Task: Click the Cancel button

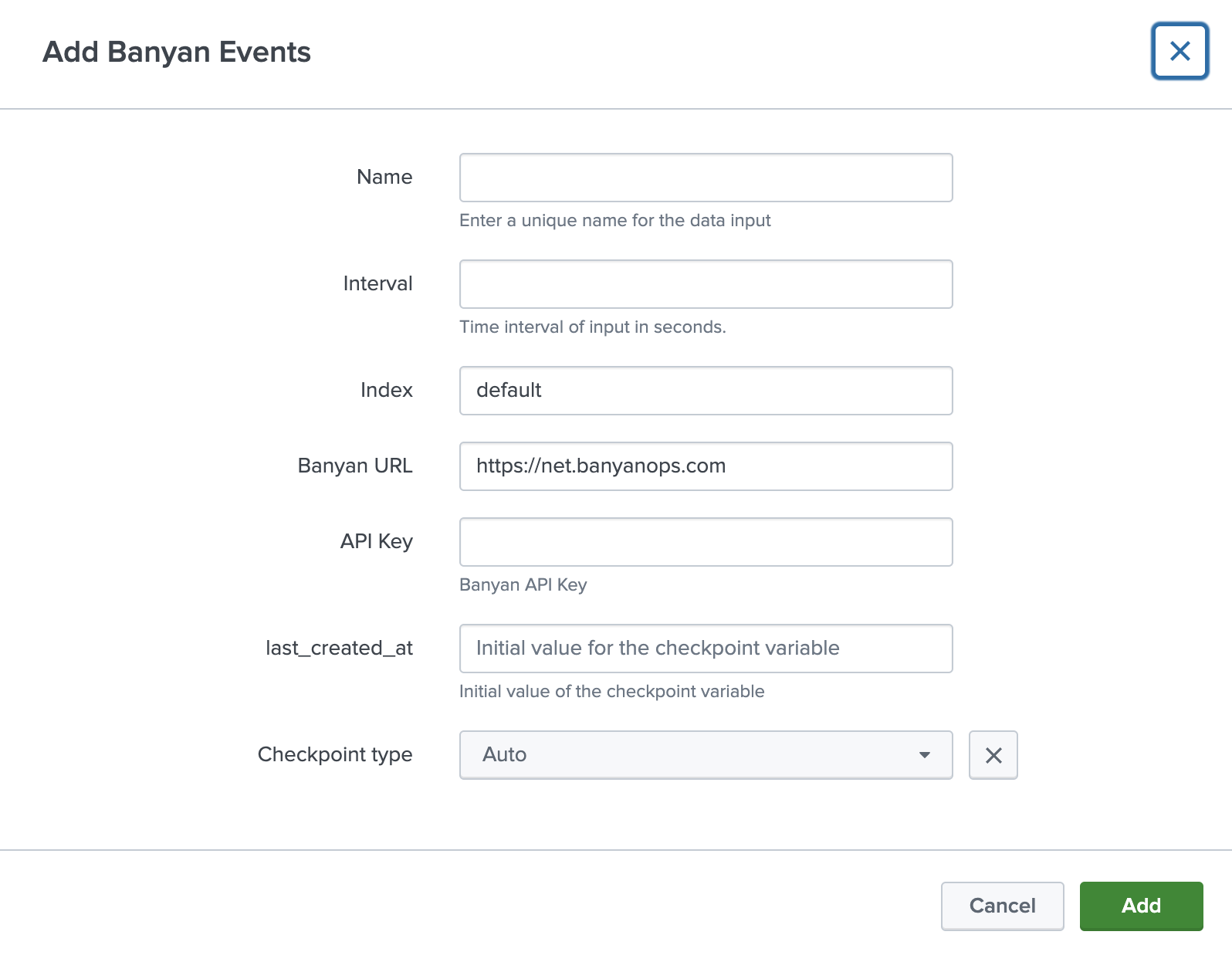Action: pyautogui.click(x=1002, y=906)
